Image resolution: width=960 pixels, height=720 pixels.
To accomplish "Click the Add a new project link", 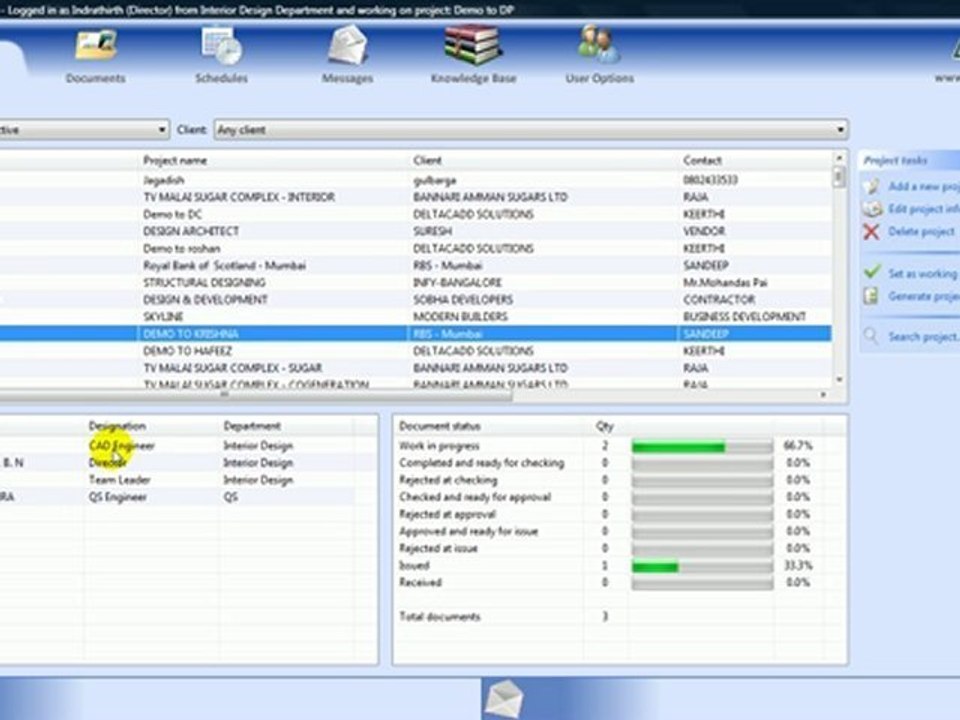I will 924,186.
